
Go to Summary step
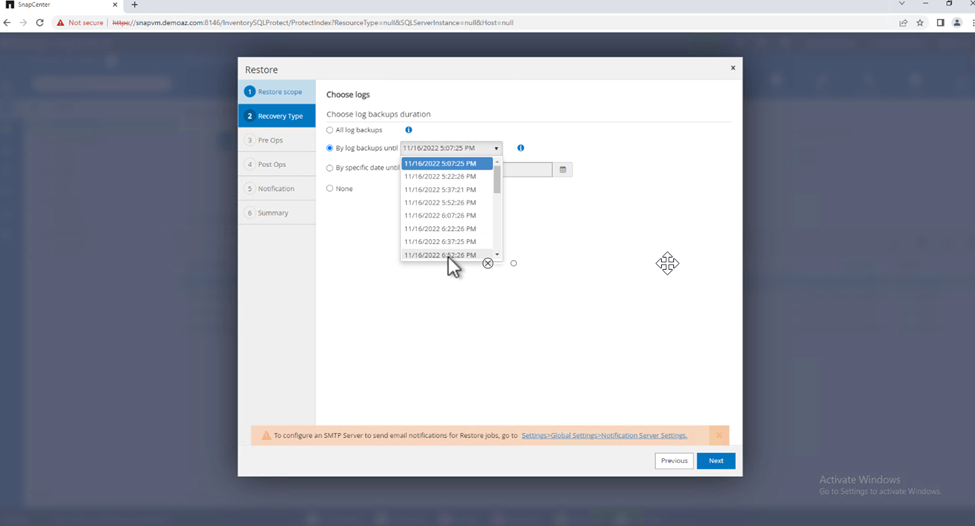click(277, 213)
